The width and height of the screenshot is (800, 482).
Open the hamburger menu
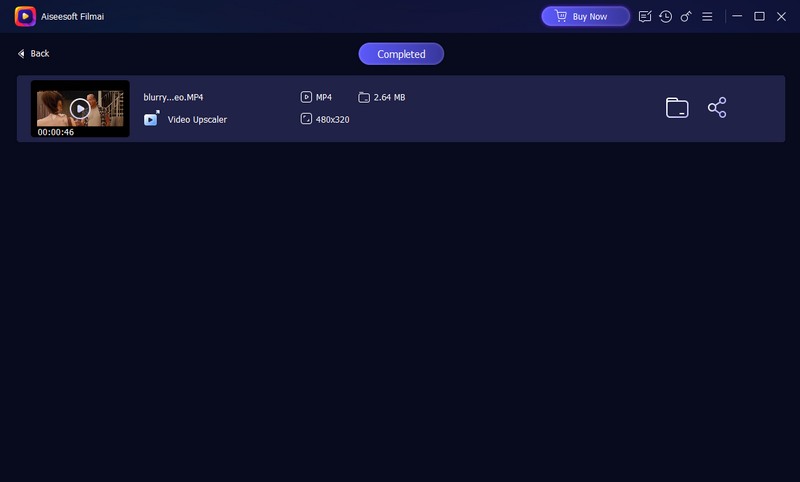tap(707, 16)
